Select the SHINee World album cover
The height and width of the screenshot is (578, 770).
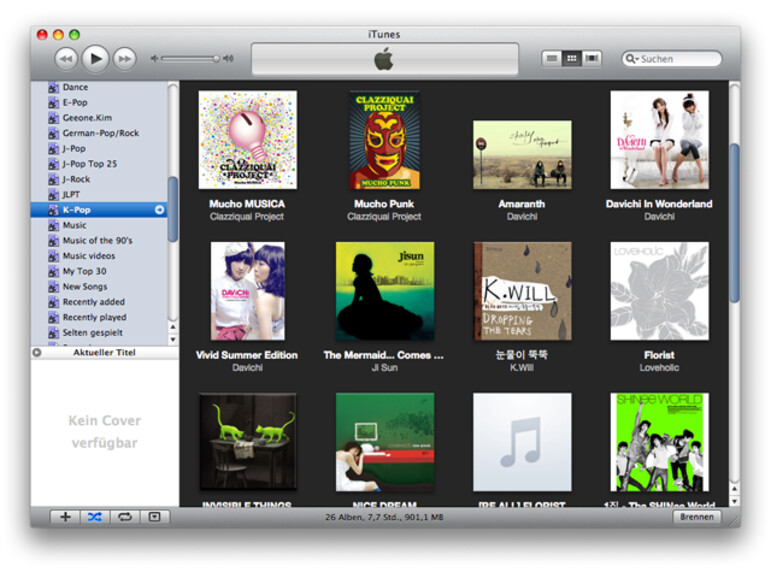click(660, 442)
